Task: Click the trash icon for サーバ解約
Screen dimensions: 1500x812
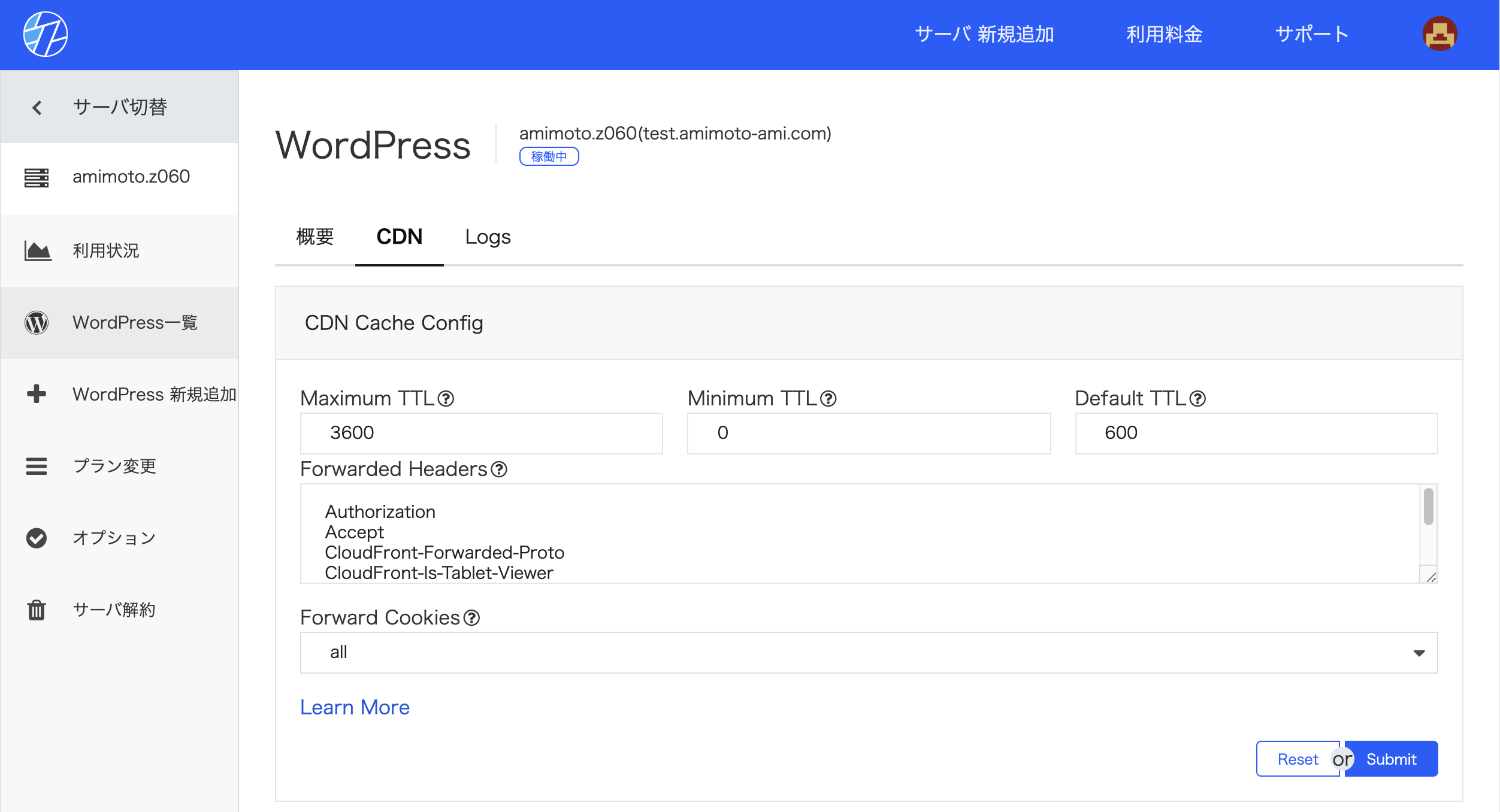Action: [x=37, y=610]
